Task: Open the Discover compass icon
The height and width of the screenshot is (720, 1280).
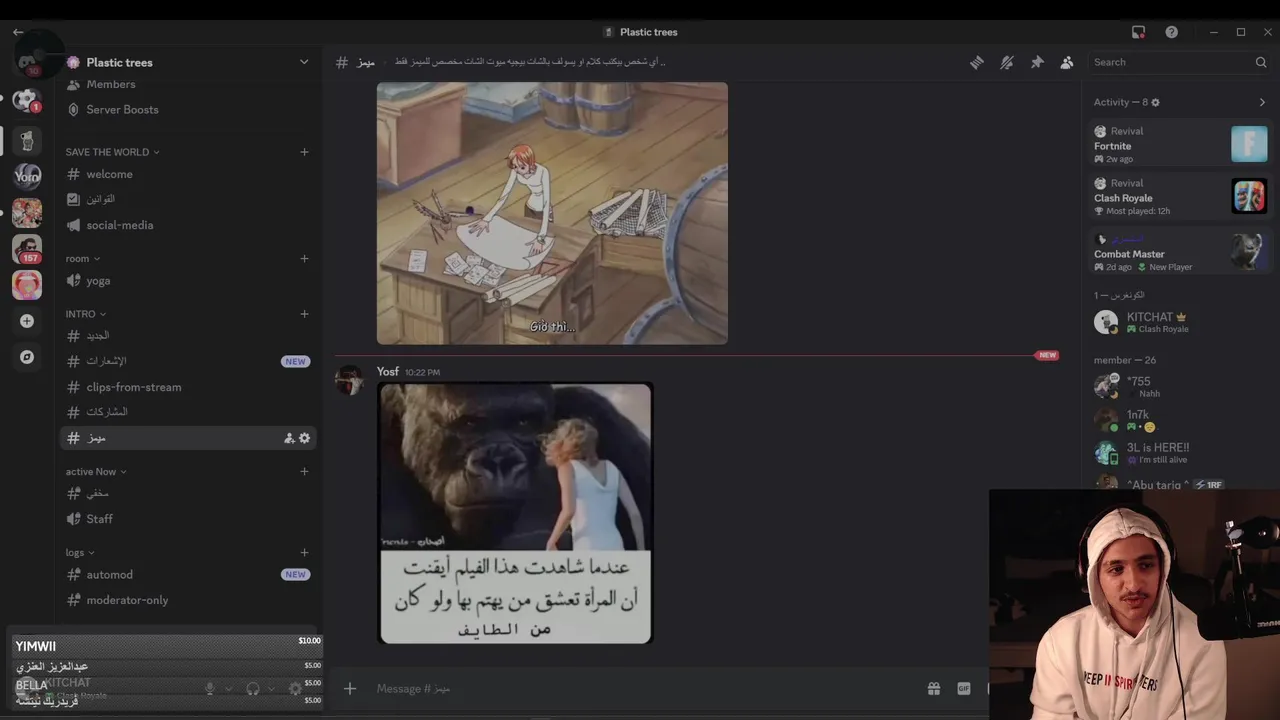Action: pyautogui.click(x=27, y=357)
